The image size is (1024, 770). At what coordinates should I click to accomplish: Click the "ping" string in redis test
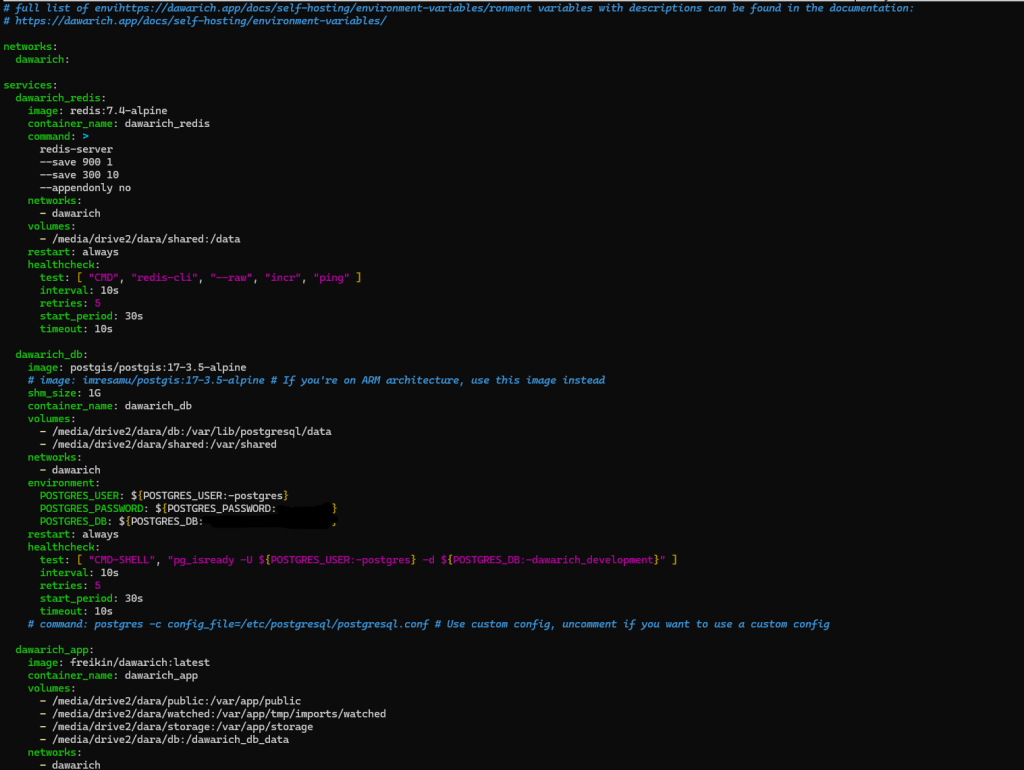click(331, 278)
